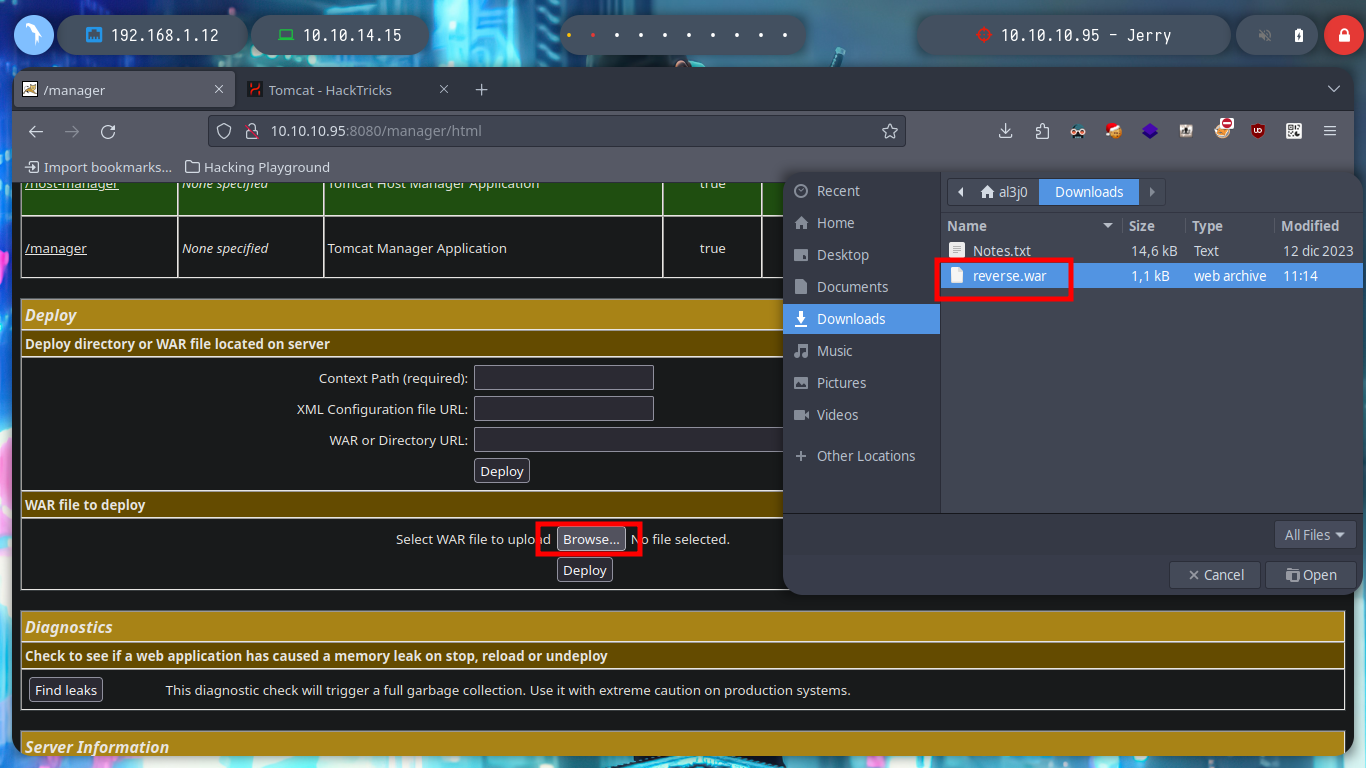Click the 10.10.14.15 VPN address widget
This screenshot has width=1366, height=768.
click(340, 35)
